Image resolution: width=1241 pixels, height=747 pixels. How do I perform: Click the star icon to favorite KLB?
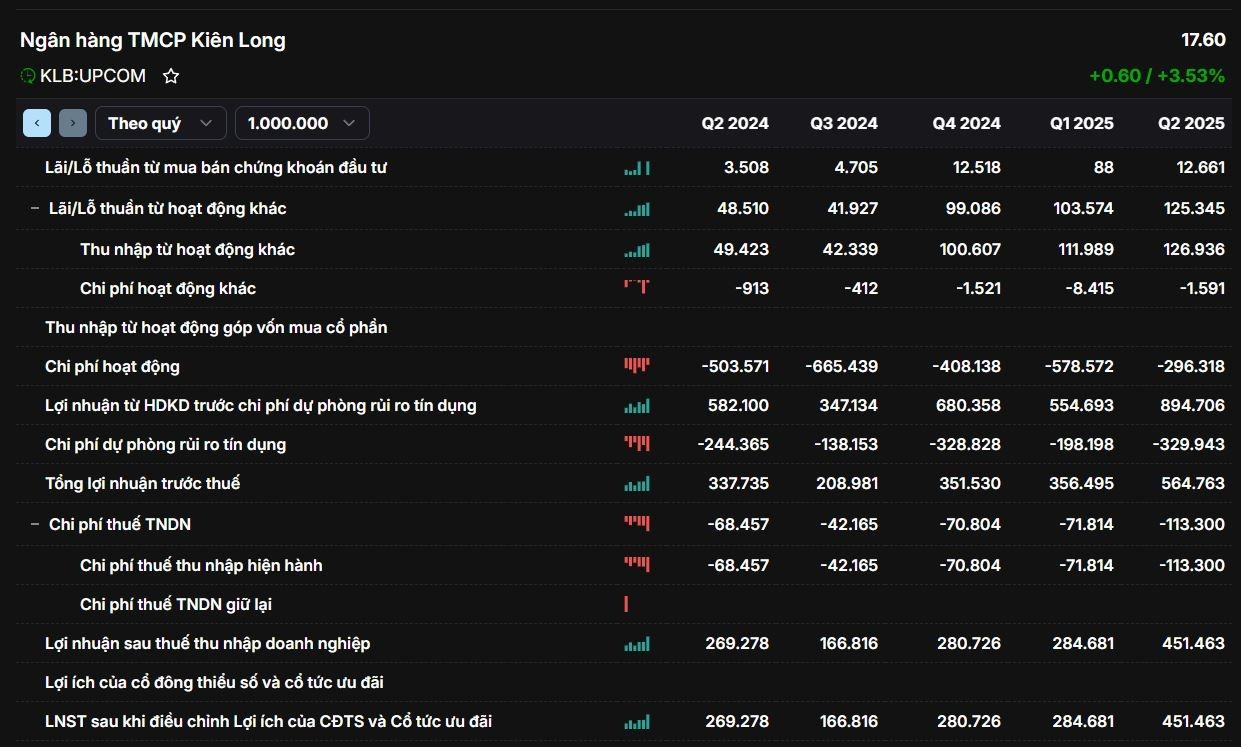[x=171, y=76]
